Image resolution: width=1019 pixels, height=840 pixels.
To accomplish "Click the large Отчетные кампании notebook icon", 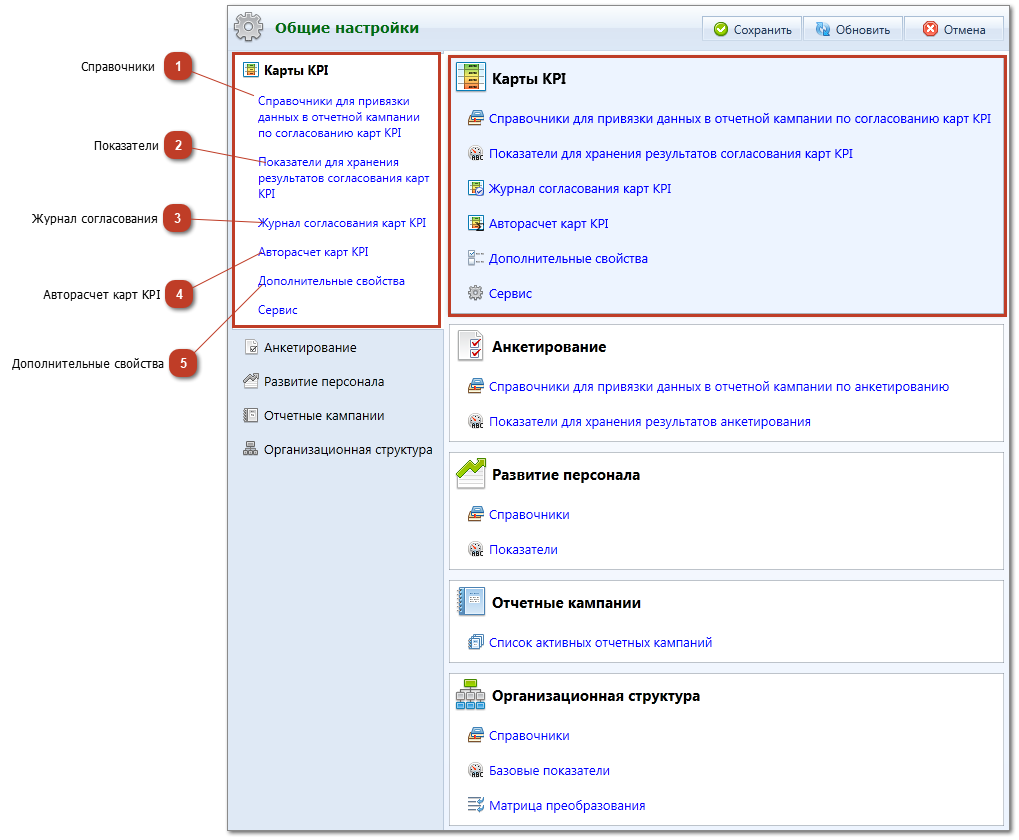I will point(471,602).
